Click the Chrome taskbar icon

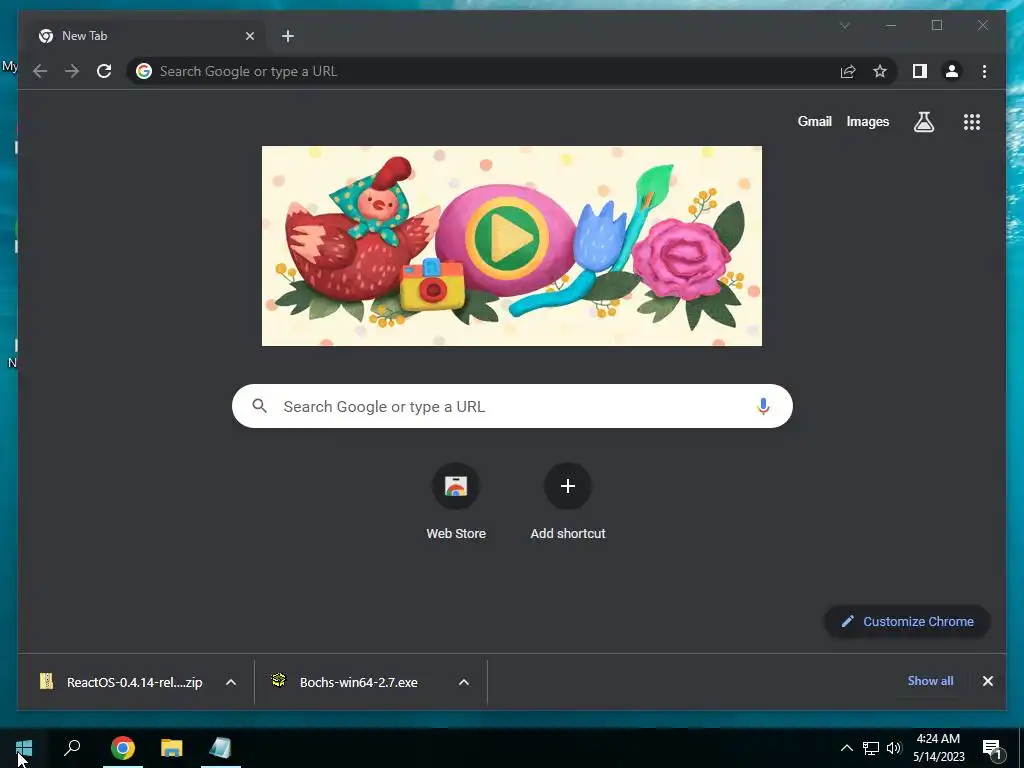click(122, 748)
